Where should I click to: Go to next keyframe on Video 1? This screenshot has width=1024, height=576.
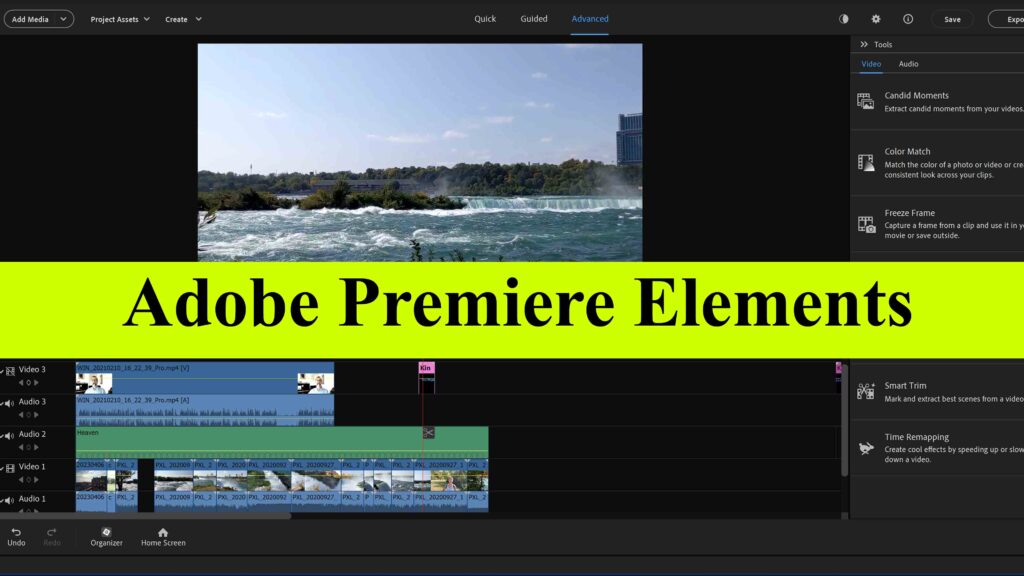pyautogui.click(x=37, y=480)
